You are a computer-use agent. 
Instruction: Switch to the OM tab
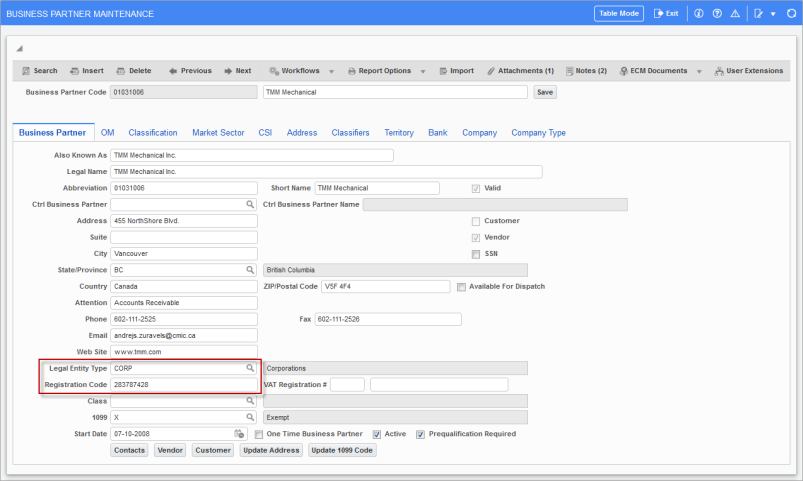pos(108,133)
